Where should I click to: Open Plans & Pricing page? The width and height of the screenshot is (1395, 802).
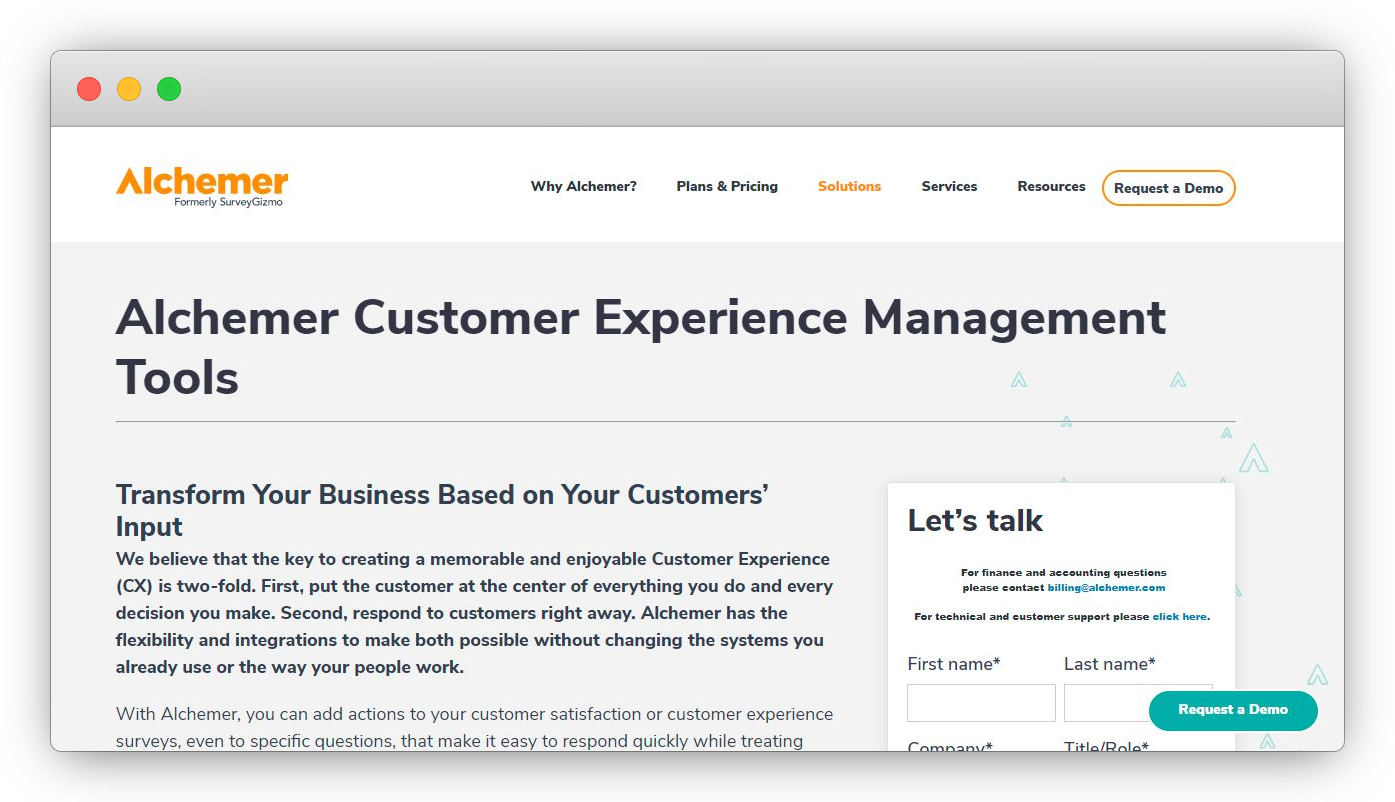click(727, 186)
